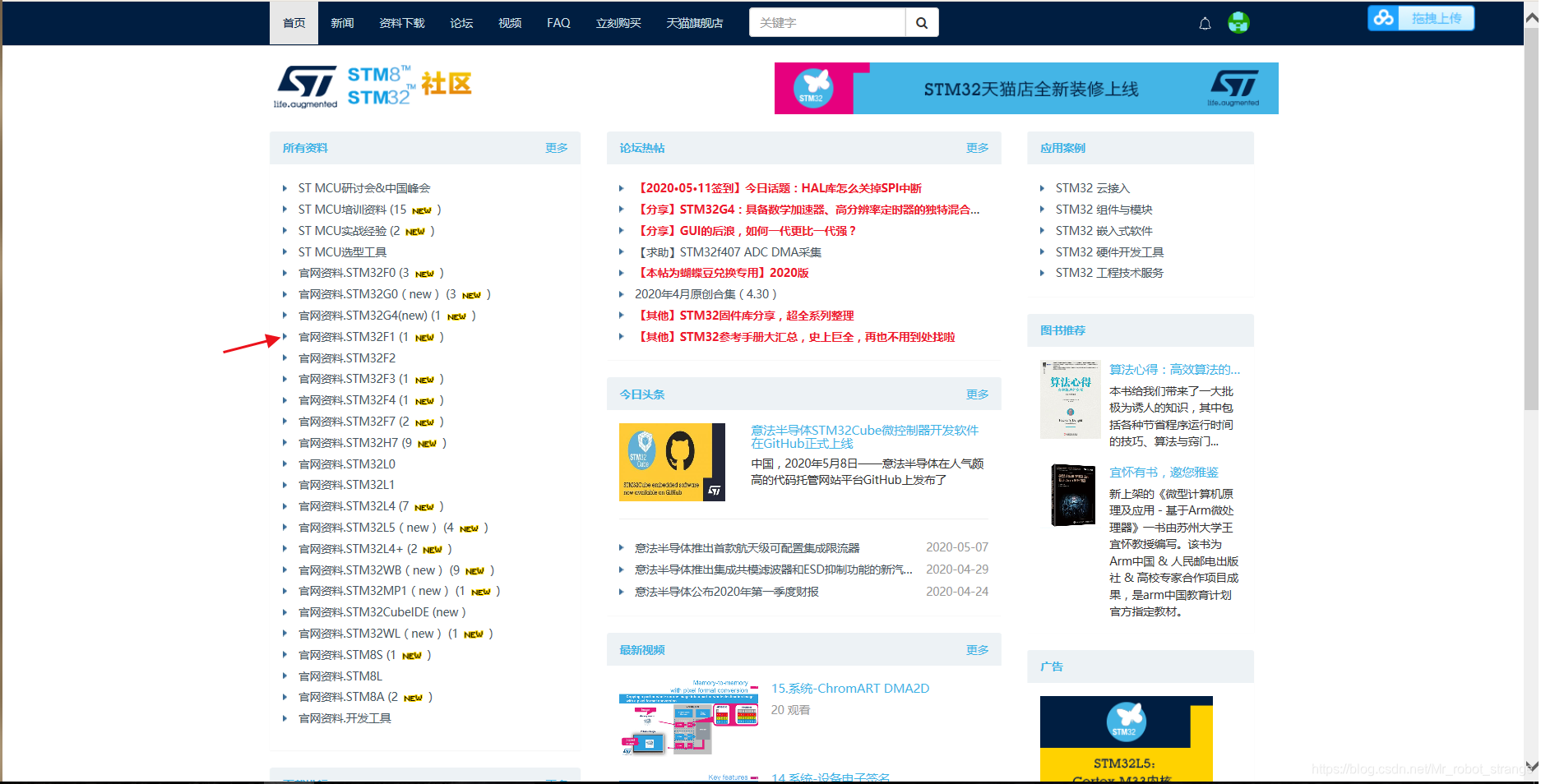Open the notification bell
Screen dimensions: 1541x784
coord(1205,23)
